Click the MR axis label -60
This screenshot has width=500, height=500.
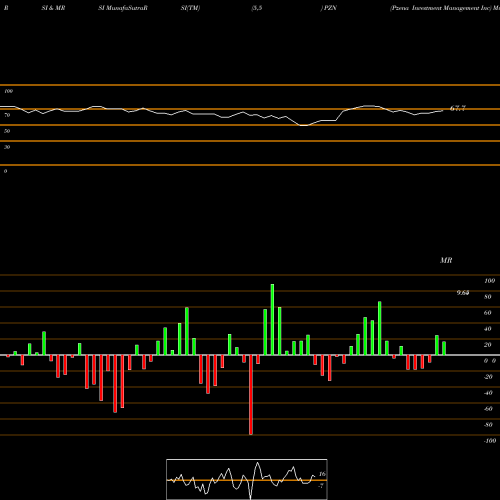click(x=488, y=409)
